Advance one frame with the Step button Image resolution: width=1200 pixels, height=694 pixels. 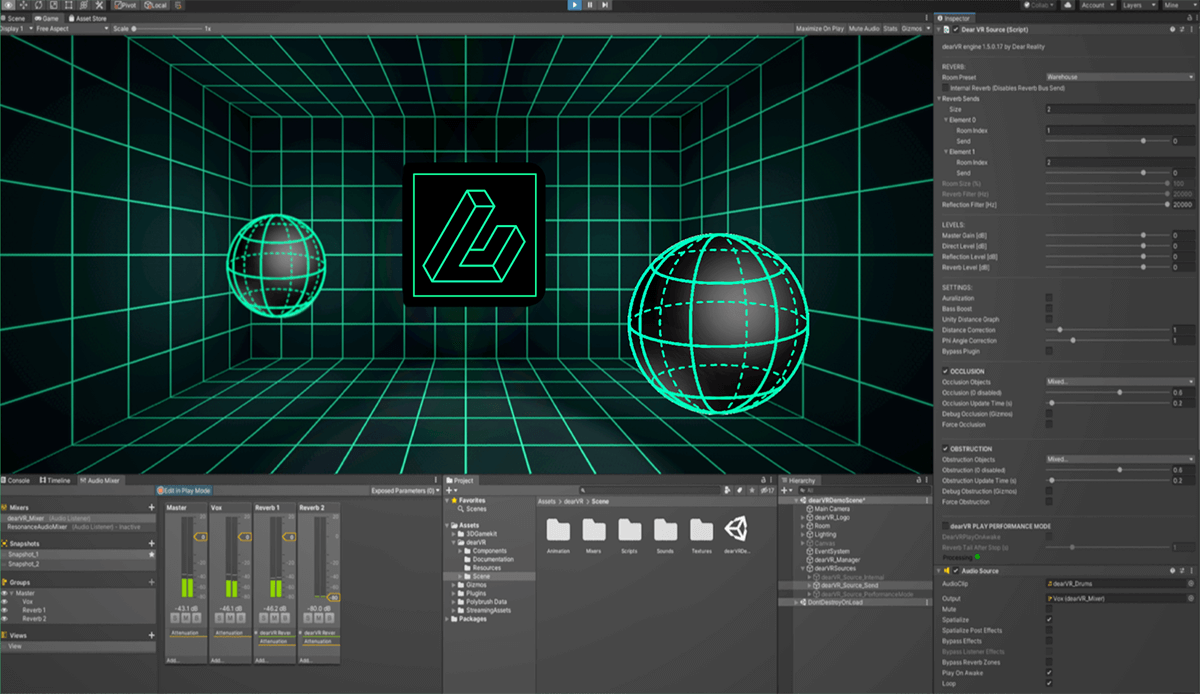[605, 5]
